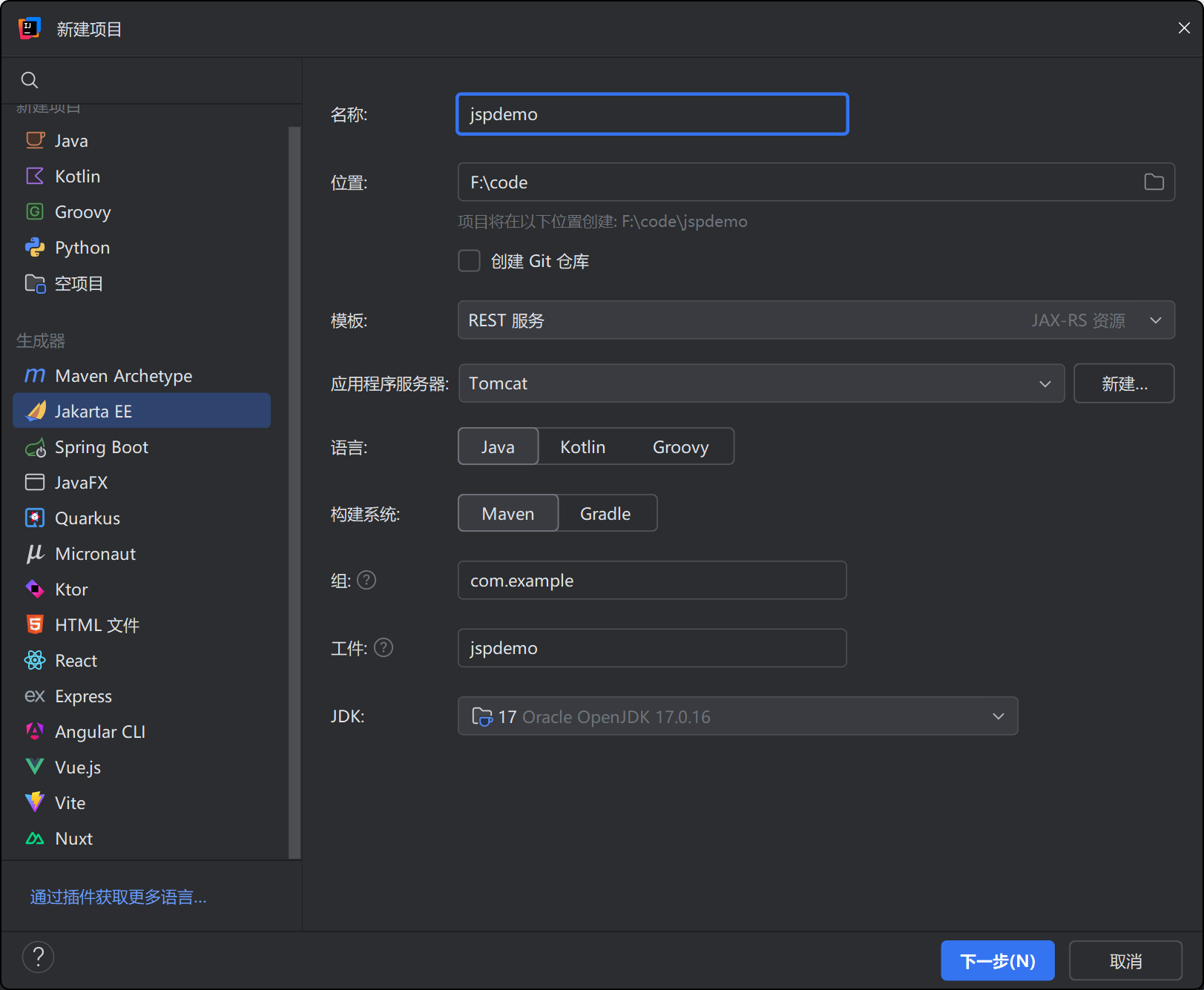The height and width of the screenshot is (990, 1204).
Task: Click 下一步(N) button
Action: click(x=998, y=961)
